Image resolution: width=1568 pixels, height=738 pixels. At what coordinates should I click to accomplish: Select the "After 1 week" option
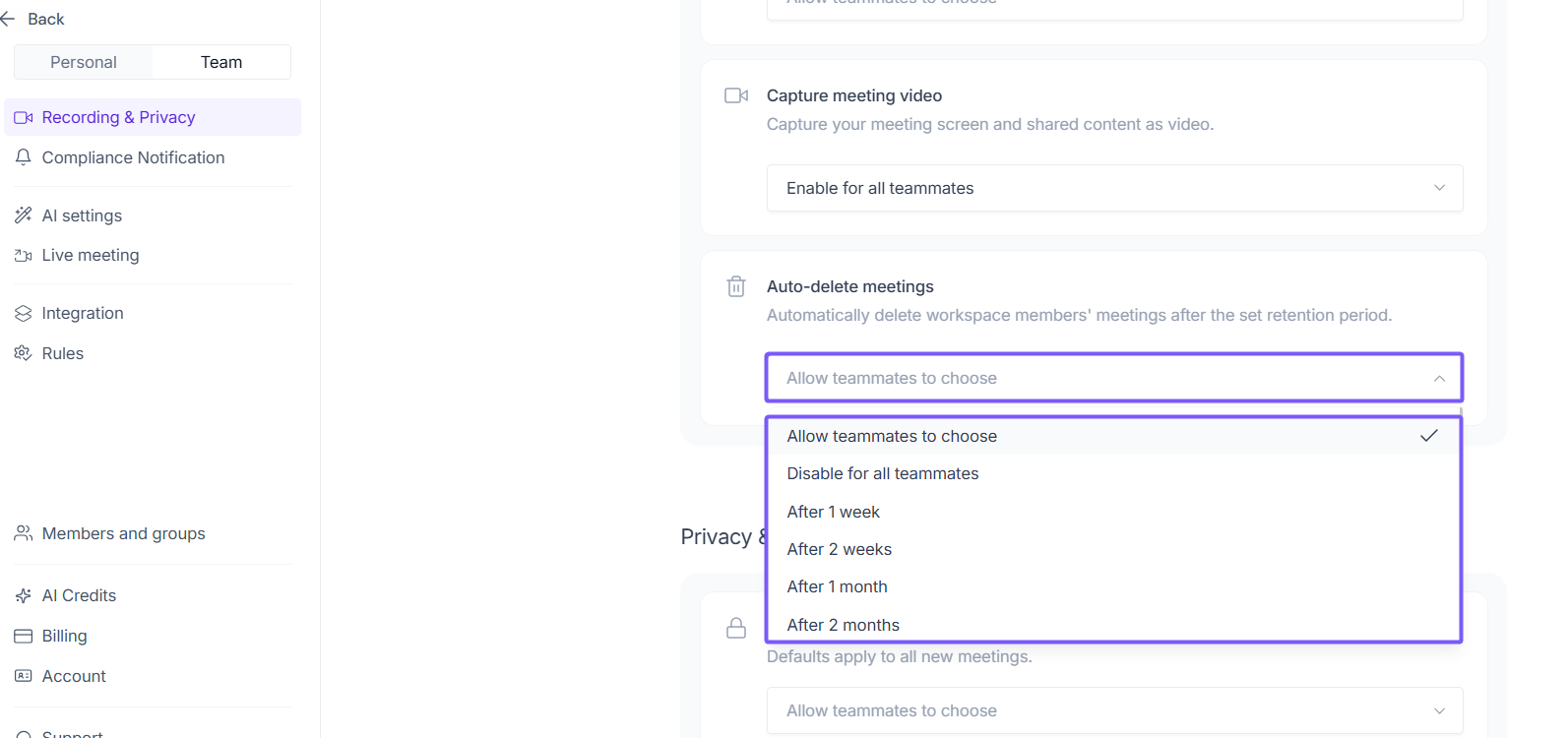(x=834, y=512)
